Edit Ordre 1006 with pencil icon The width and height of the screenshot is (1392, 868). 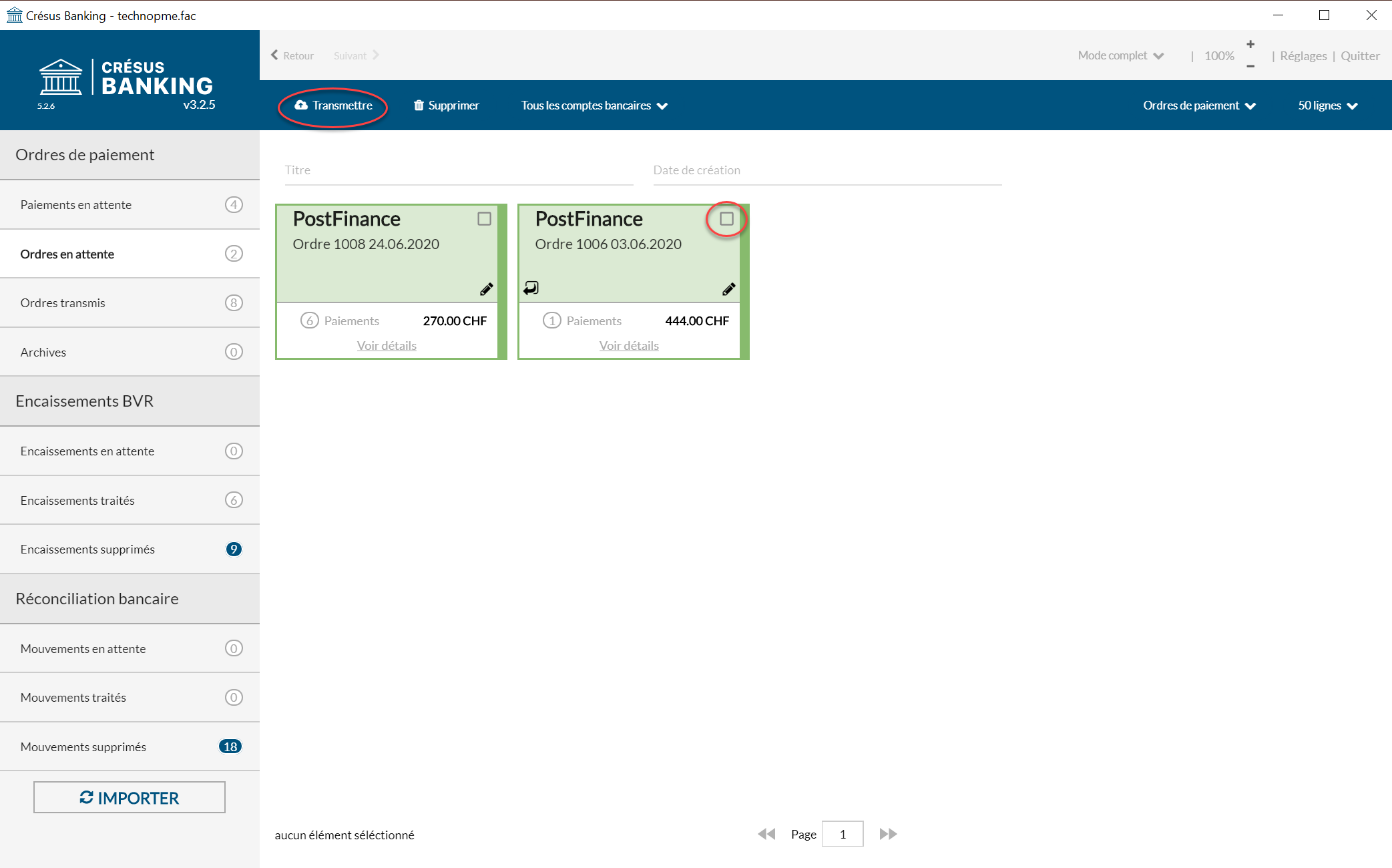coord(728,289)
